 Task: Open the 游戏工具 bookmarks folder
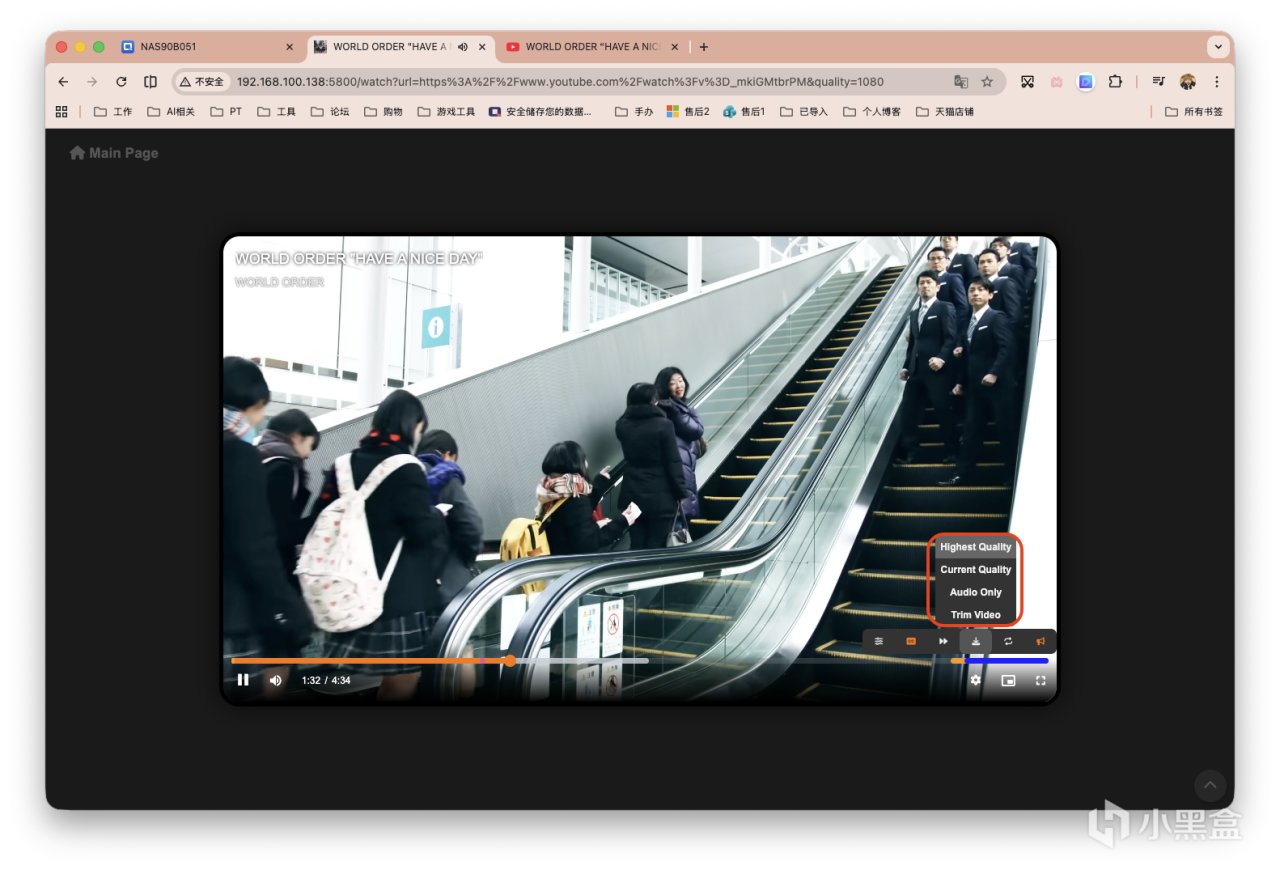446,112
